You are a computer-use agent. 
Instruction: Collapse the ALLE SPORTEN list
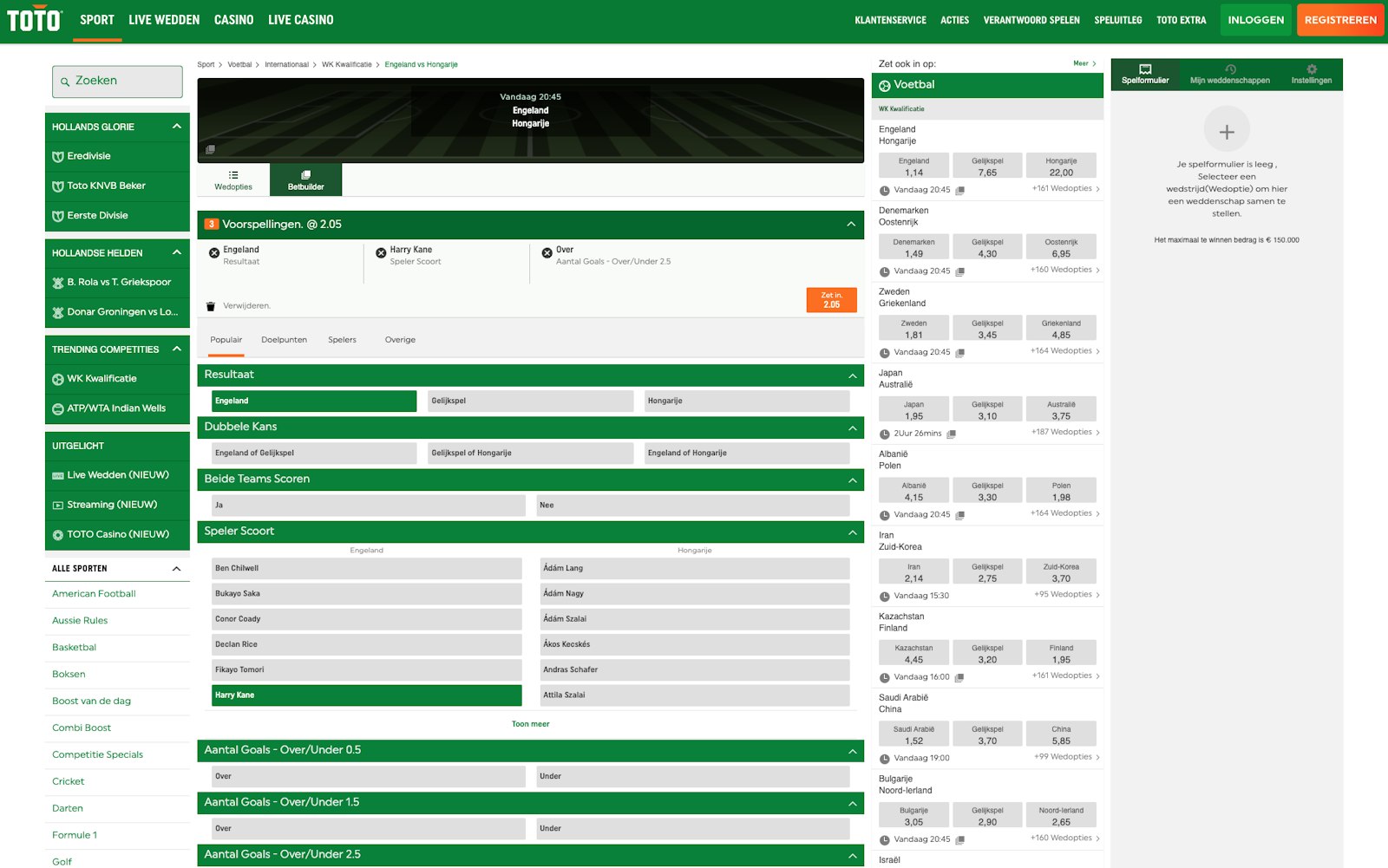click(x=177, y=568)
